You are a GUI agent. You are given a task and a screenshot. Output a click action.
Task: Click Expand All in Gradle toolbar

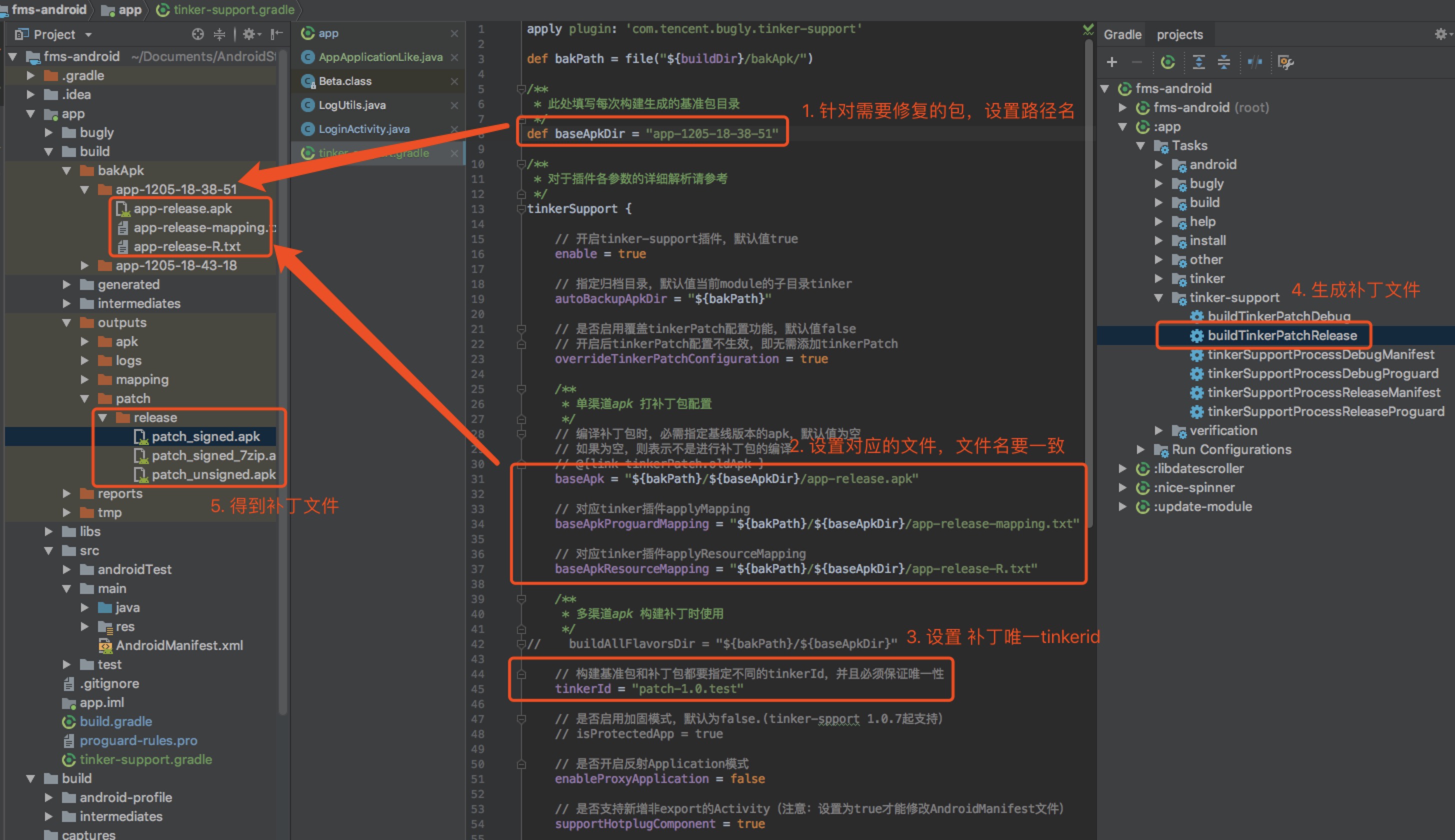coord(1198,61)
